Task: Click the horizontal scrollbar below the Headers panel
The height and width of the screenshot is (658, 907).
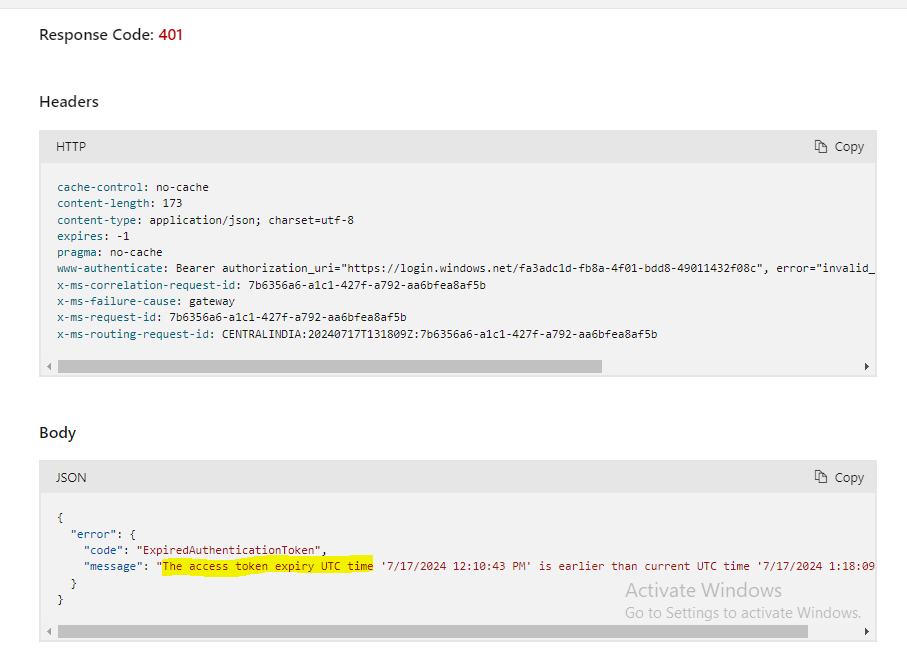Action: pos(330,366)
